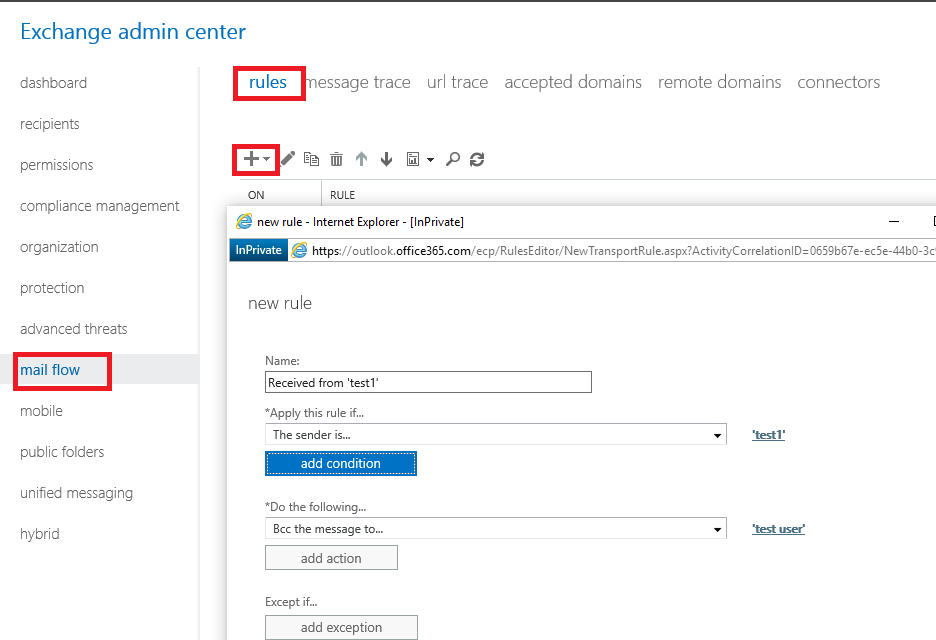Open 'Bcc the message to...' action dropdown
Screen dimensions: 936x640
tap(495, 528)
